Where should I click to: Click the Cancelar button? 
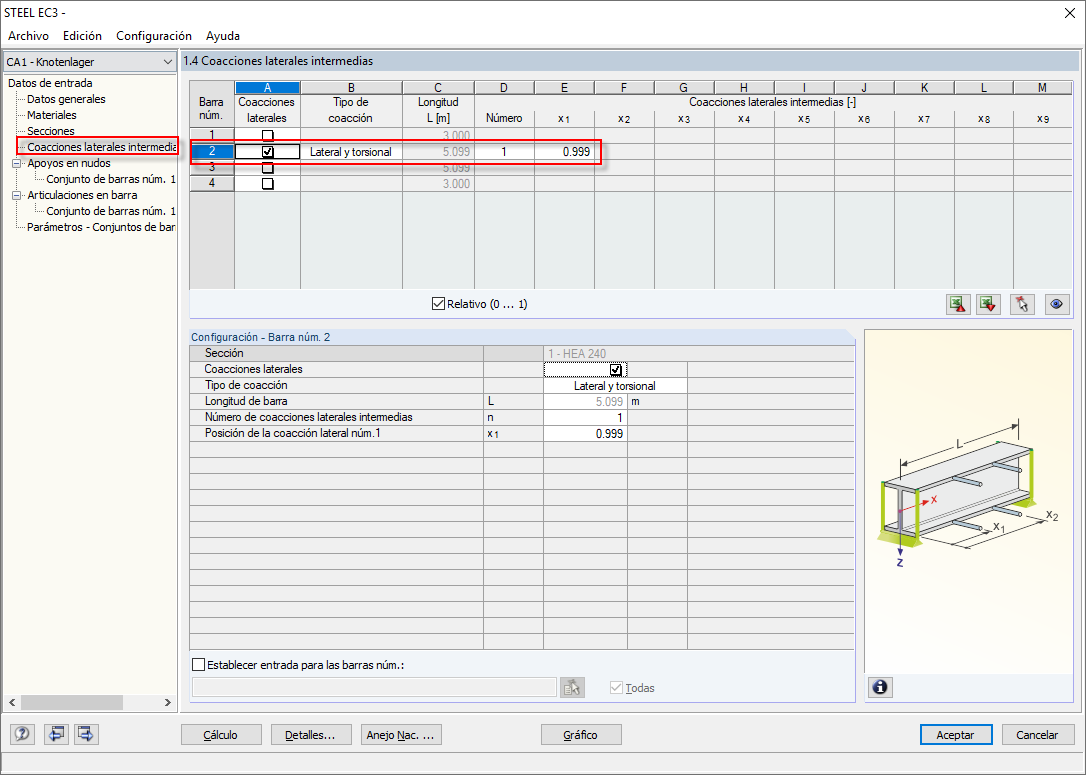click(1037, 735)
